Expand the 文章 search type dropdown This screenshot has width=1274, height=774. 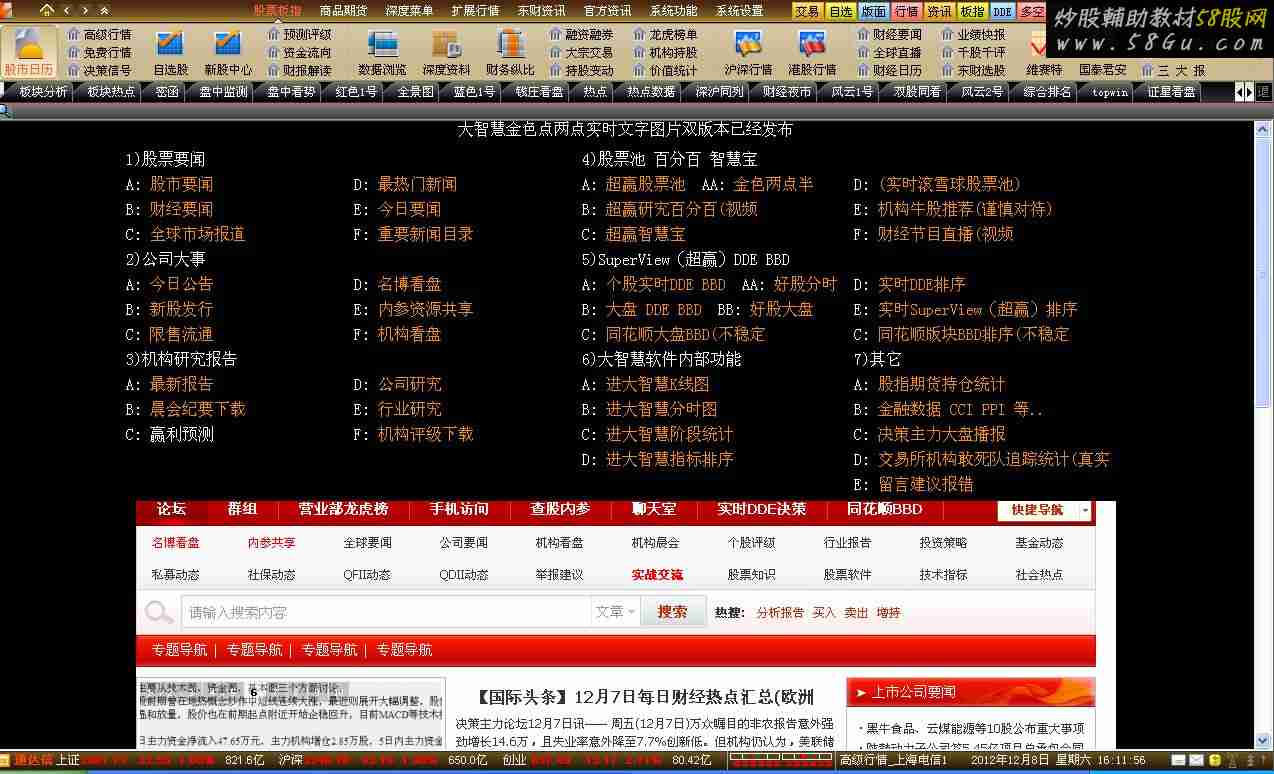click(616, 612)
